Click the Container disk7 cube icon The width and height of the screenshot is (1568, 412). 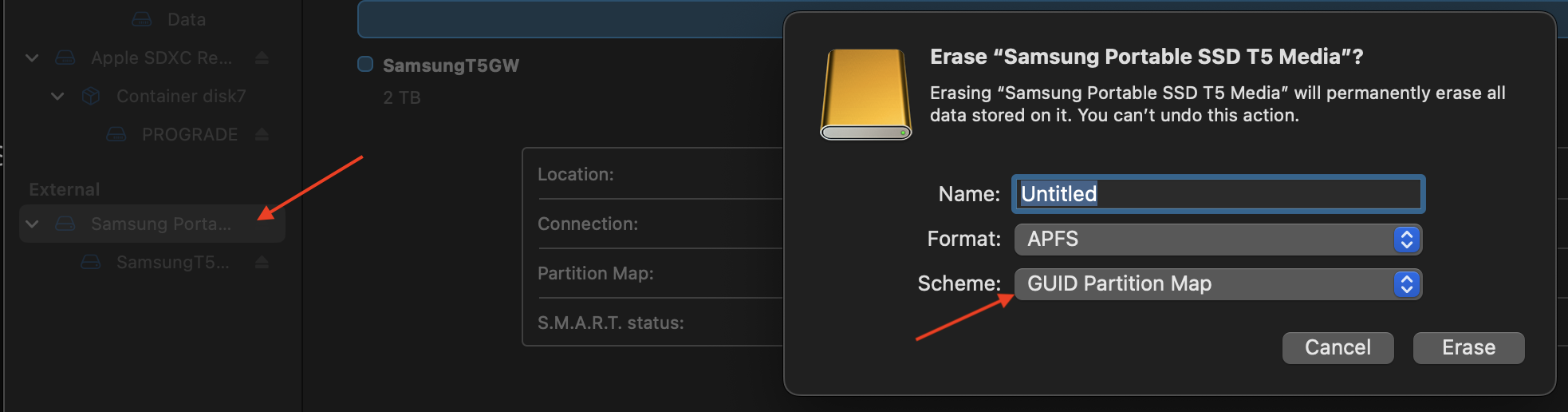pos(91,97)
